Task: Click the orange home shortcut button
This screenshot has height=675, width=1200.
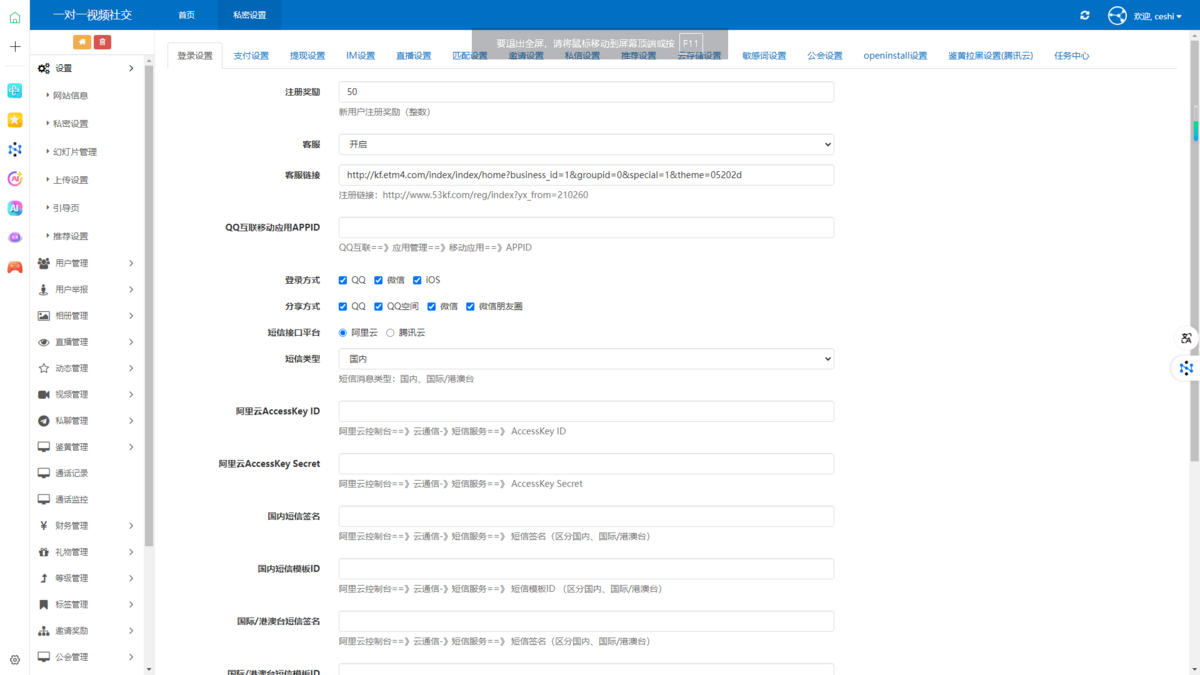Action: 81,42
